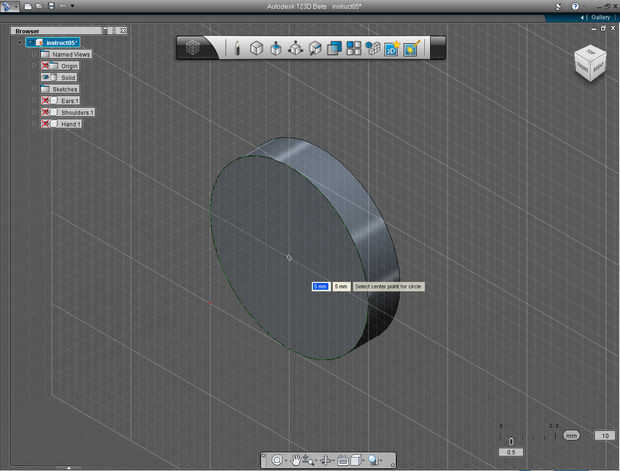This screenshot has width=620, height=471.
Task: Click the Sphere display settings icon
Action: click(373, 460)
